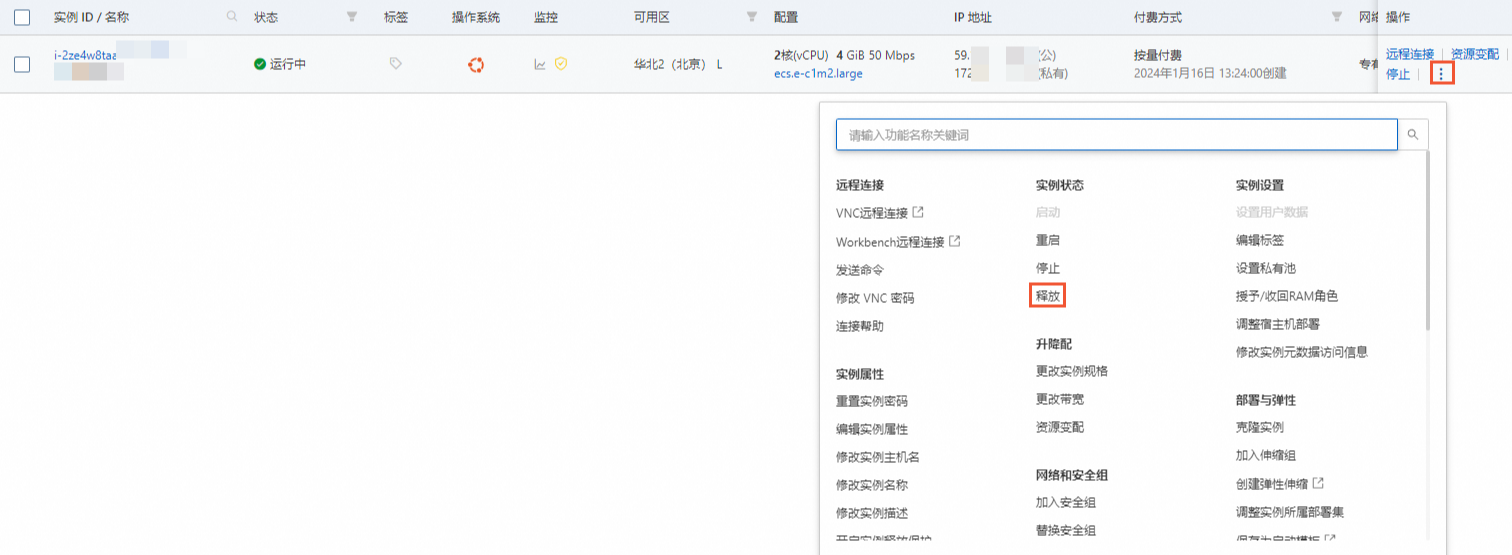Select 修改实例主机名 menu entry
The width and height of the screenshot is (1512, 555).
point(878,457)
